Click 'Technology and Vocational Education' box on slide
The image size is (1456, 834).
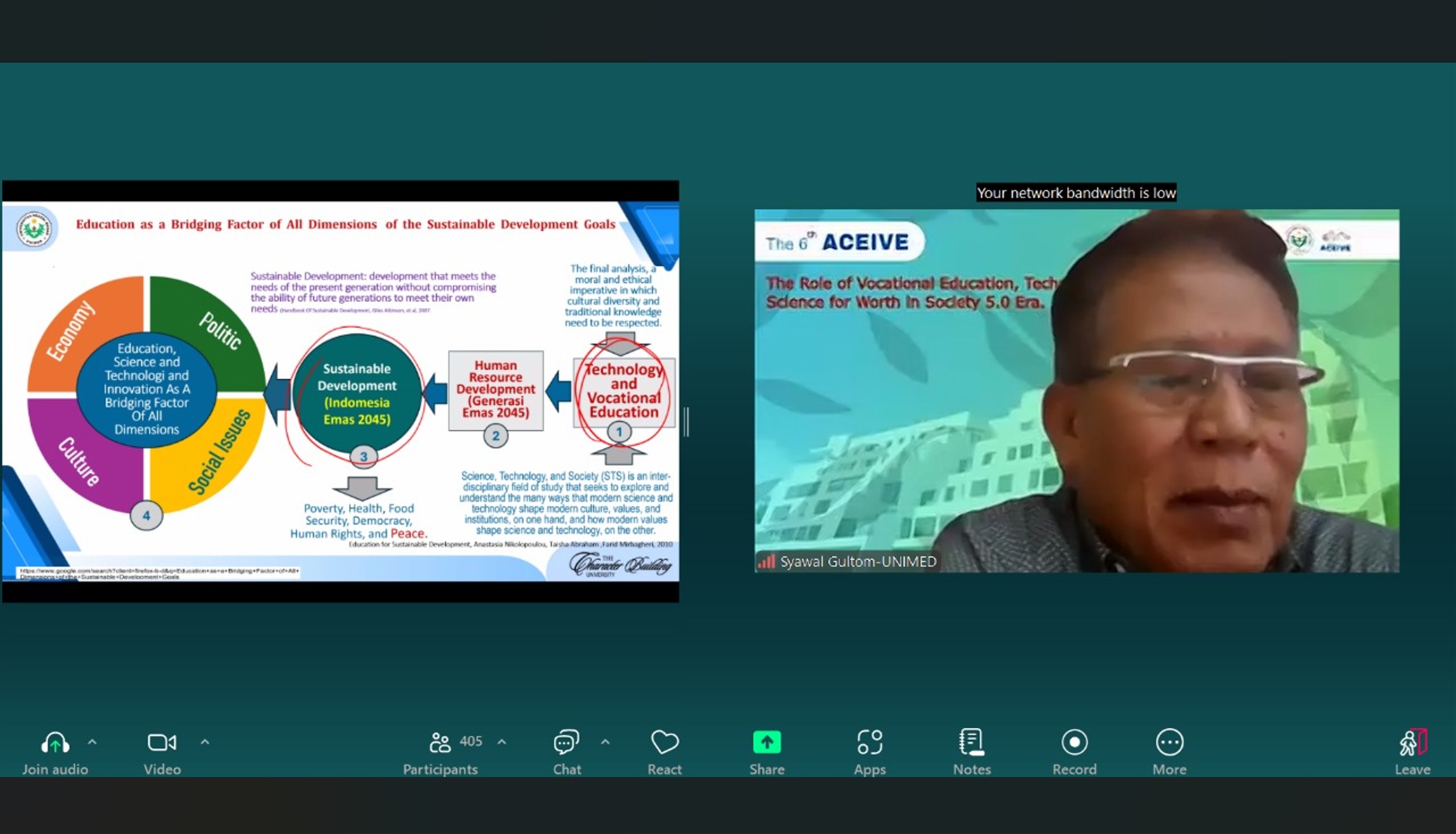coord(624,393)
